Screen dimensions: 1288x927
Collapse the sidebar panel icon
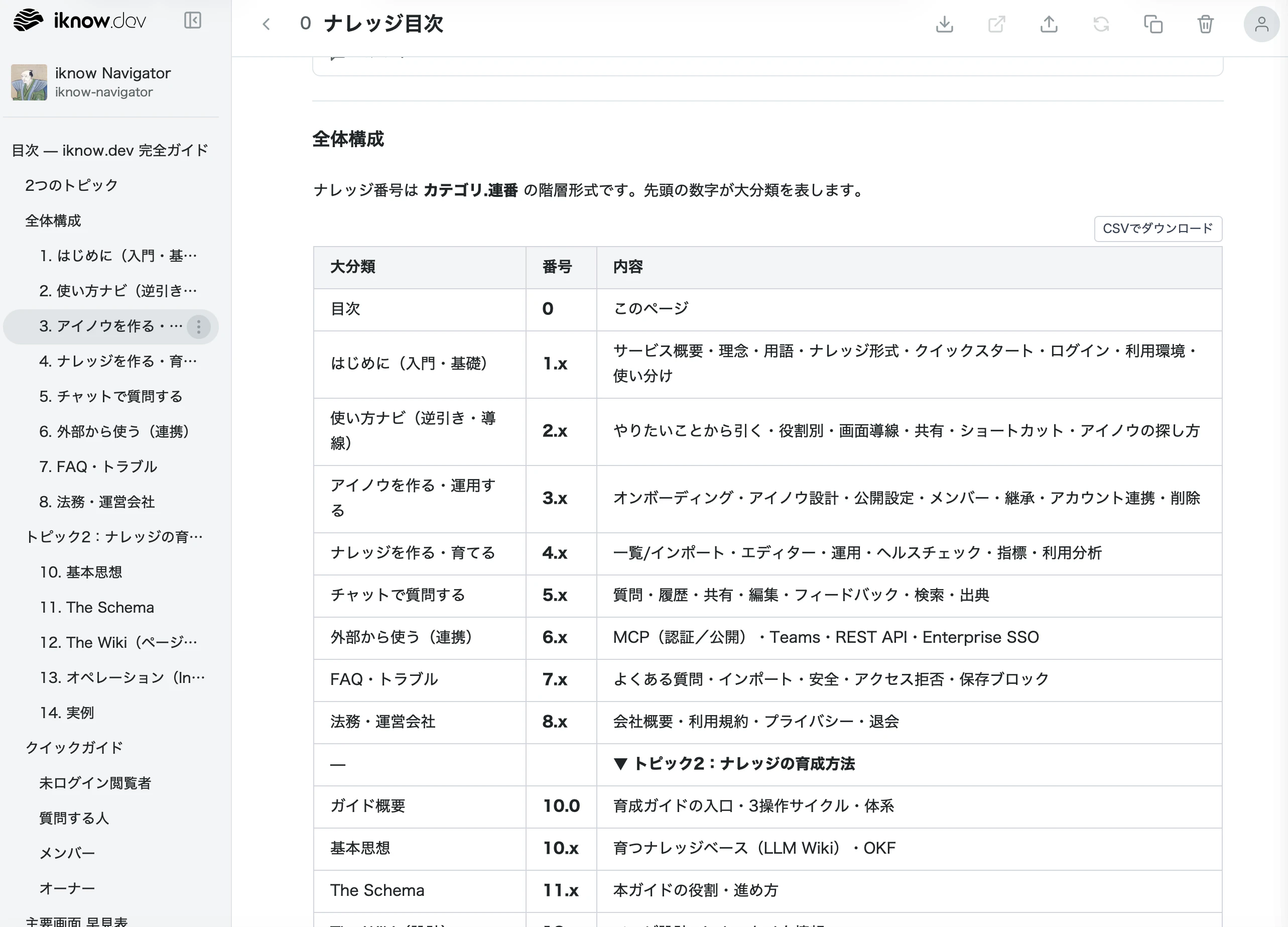coord(193,21)
